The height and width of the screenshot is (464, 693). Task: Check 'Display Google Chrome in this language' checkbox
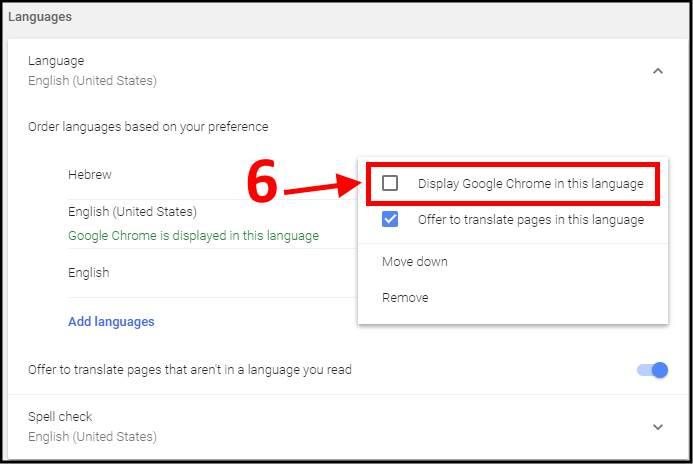click(x=390, y=183)
